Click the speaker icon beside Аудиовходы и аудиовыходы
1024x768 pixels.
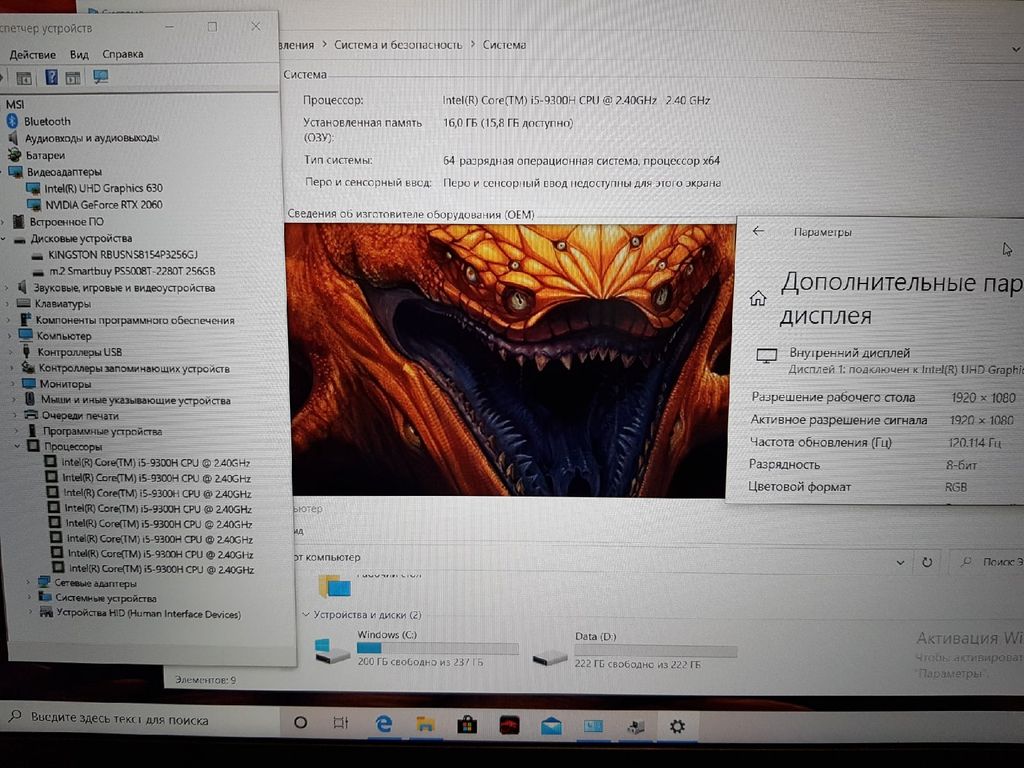pyautogui.click(x=13, y=138)
